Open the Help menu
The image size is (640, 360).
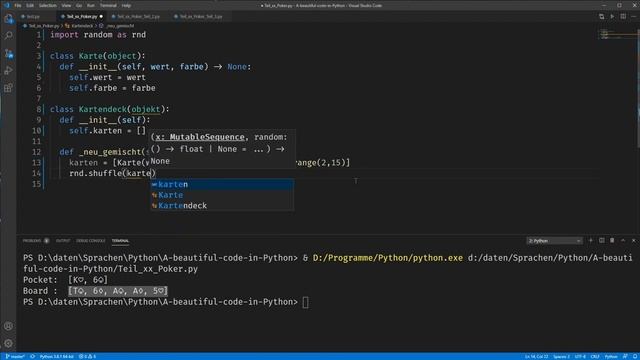click(x=126, y=5)
